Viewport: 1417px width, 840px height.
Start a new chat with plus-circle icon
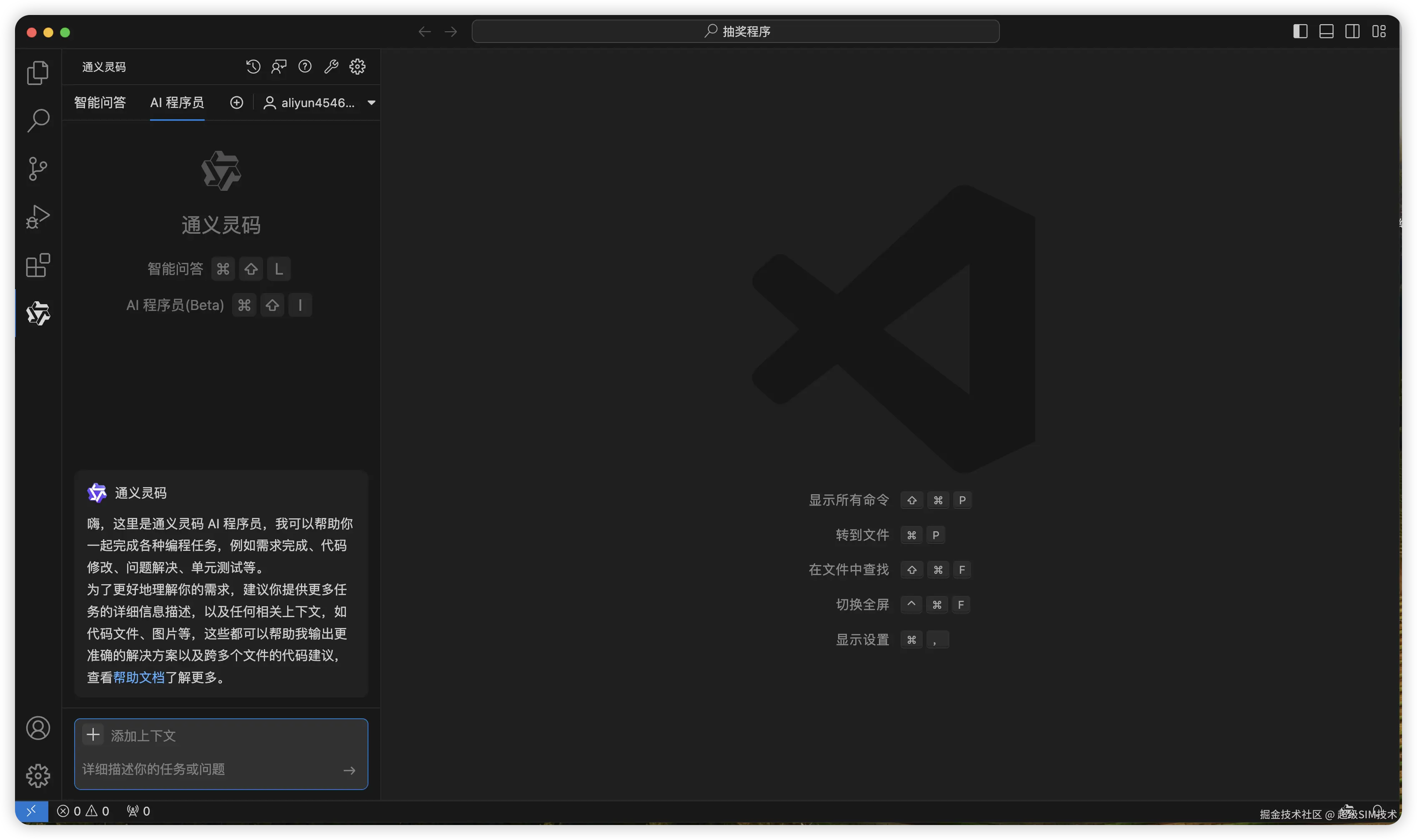point(237,102)
